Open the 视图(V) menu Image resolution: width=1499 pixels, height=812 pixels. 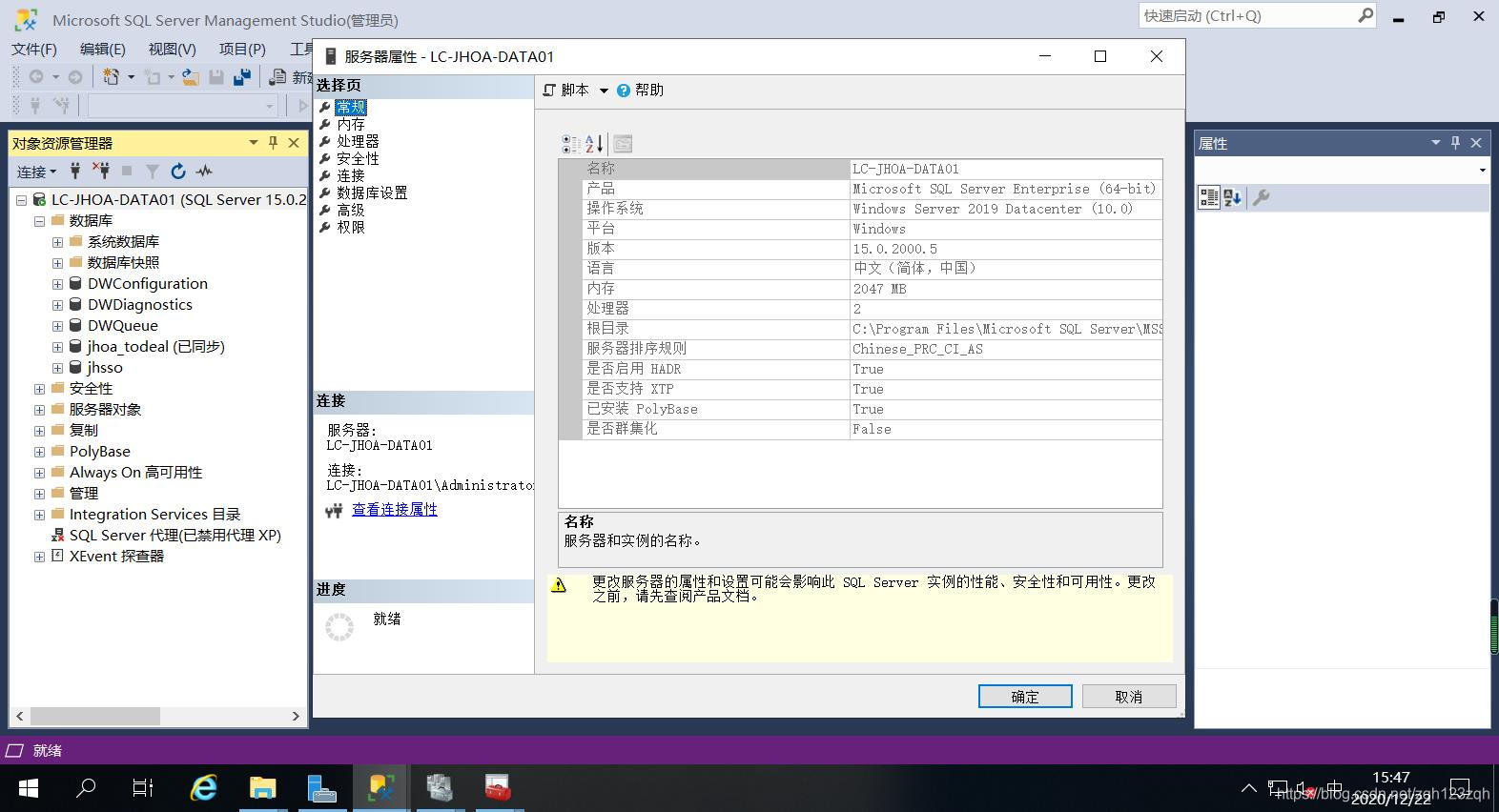(x=172, y=49)
